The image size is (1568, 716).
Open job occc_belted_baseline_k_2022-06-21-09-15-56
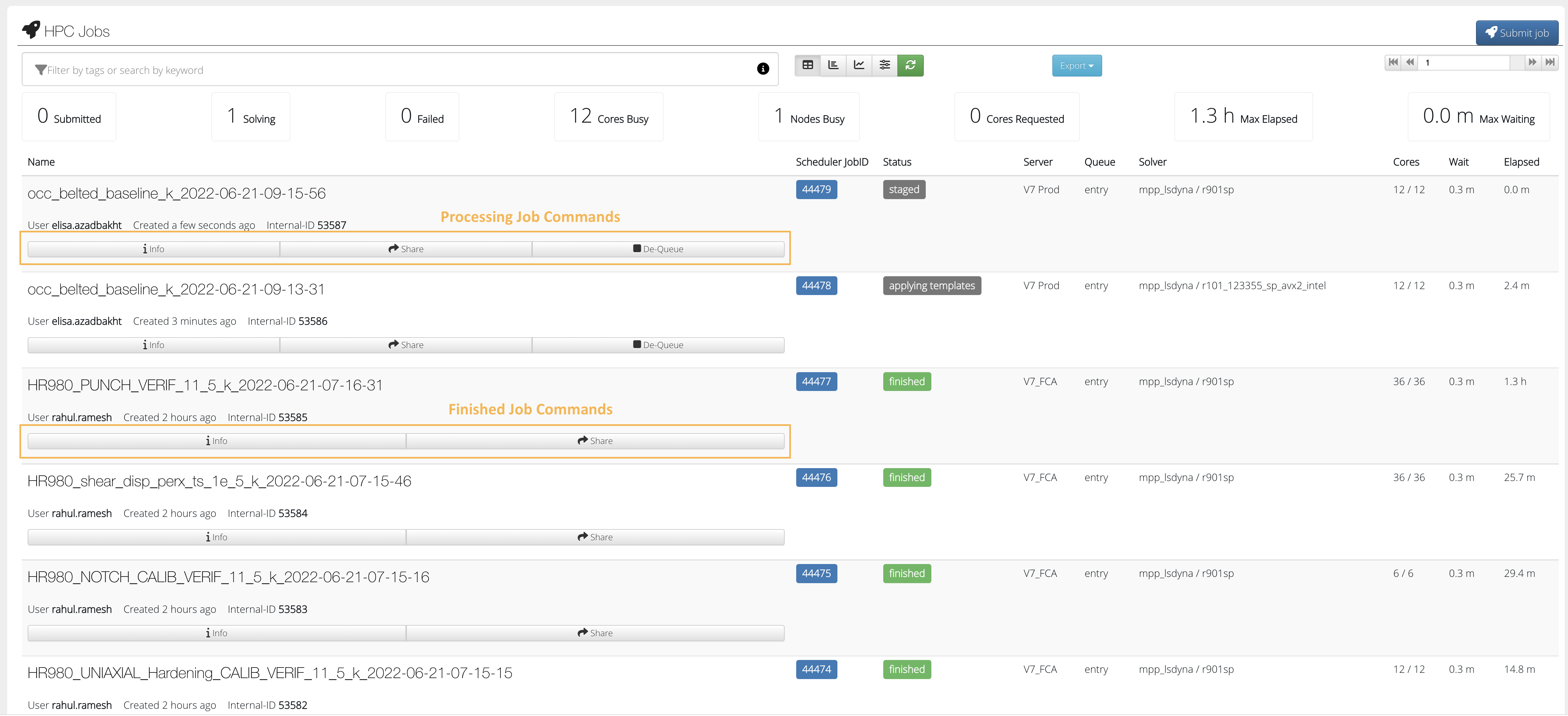point(176,194)
